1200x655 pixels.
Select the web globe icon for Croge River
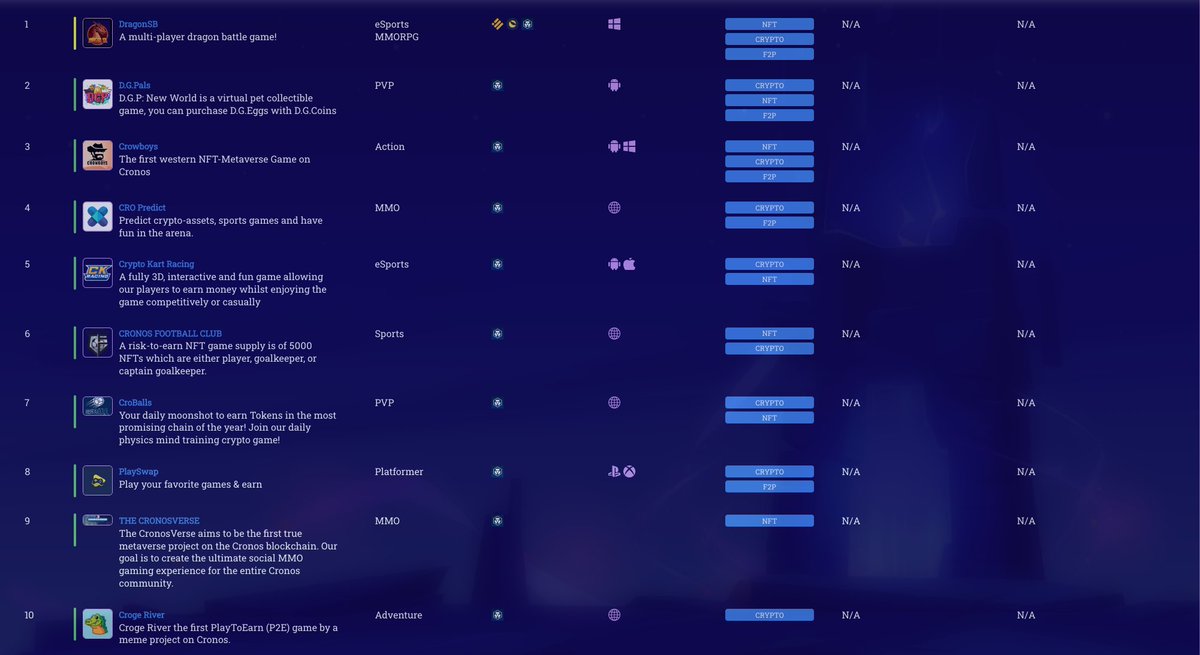point(614,615)
